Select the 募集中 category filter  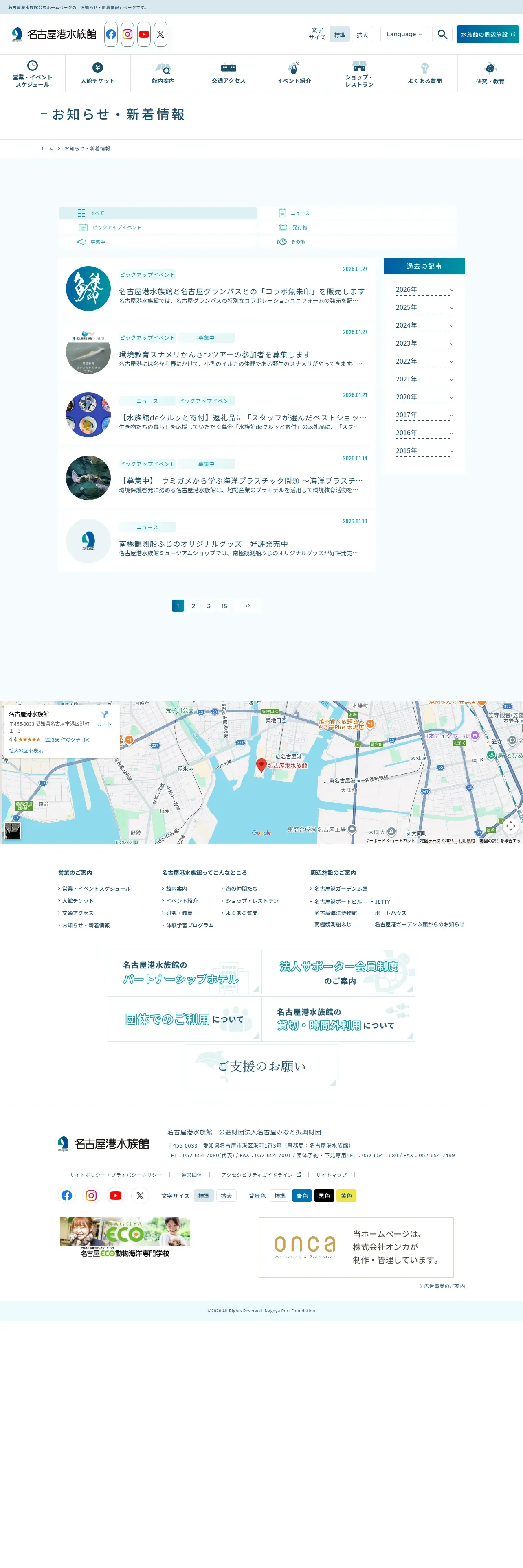pos(158,242)
